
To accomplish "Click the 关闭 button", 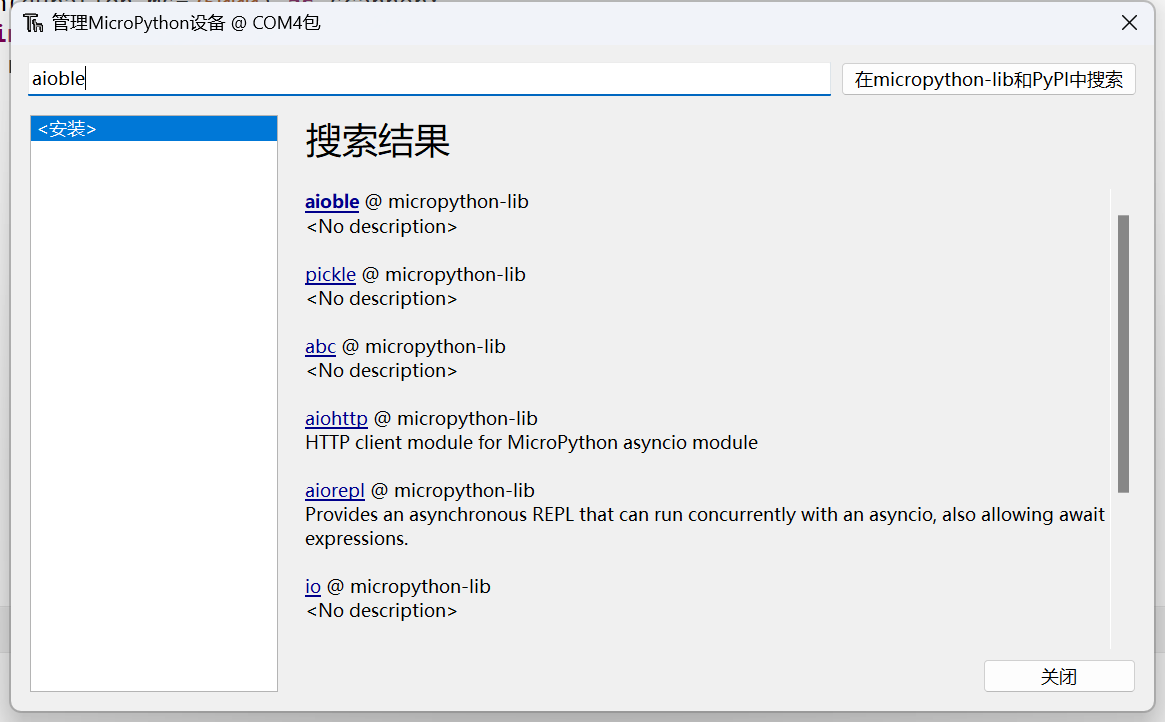I will [1059, 676].
